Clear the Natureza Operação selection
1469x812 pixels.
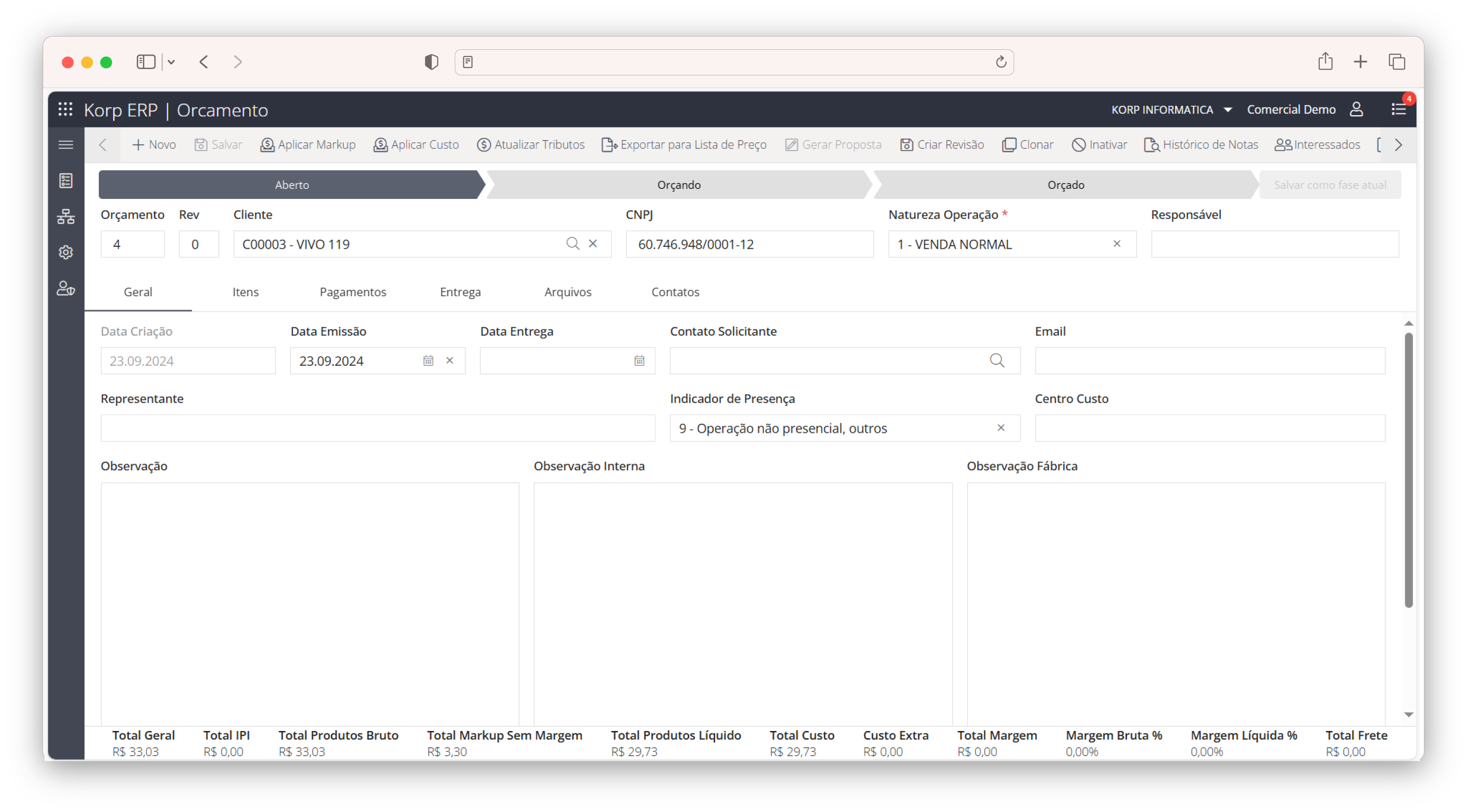click(x=1116, y=244)
